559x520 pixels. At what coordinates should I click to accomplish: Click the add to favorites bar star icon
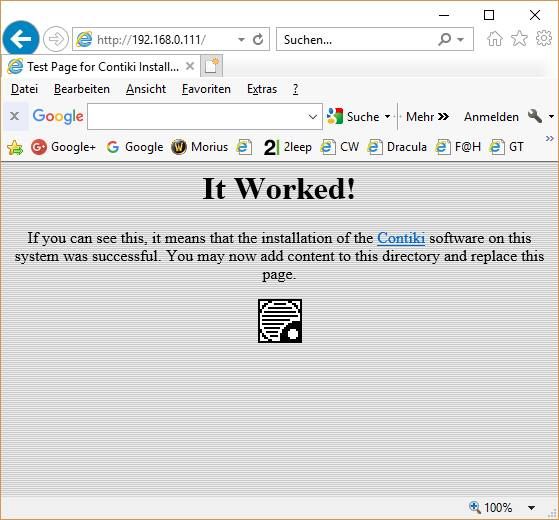coord(15,147)
